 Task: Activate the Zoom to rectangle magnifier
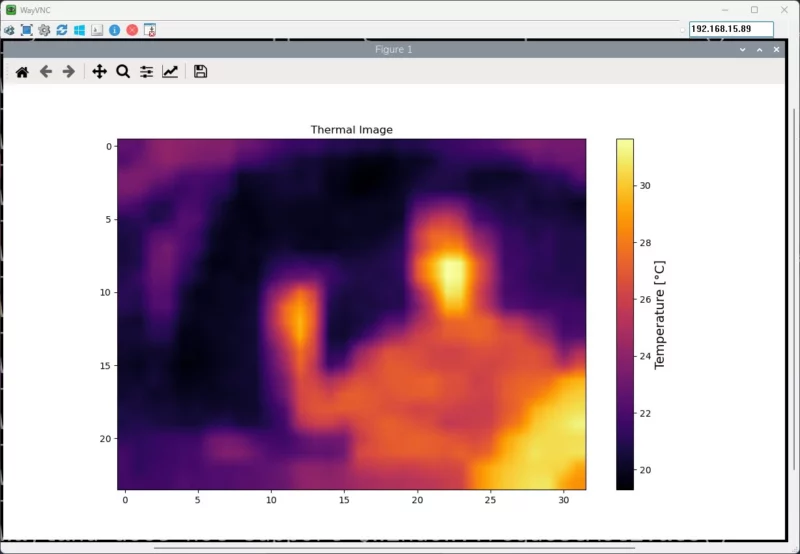[123, 72]
